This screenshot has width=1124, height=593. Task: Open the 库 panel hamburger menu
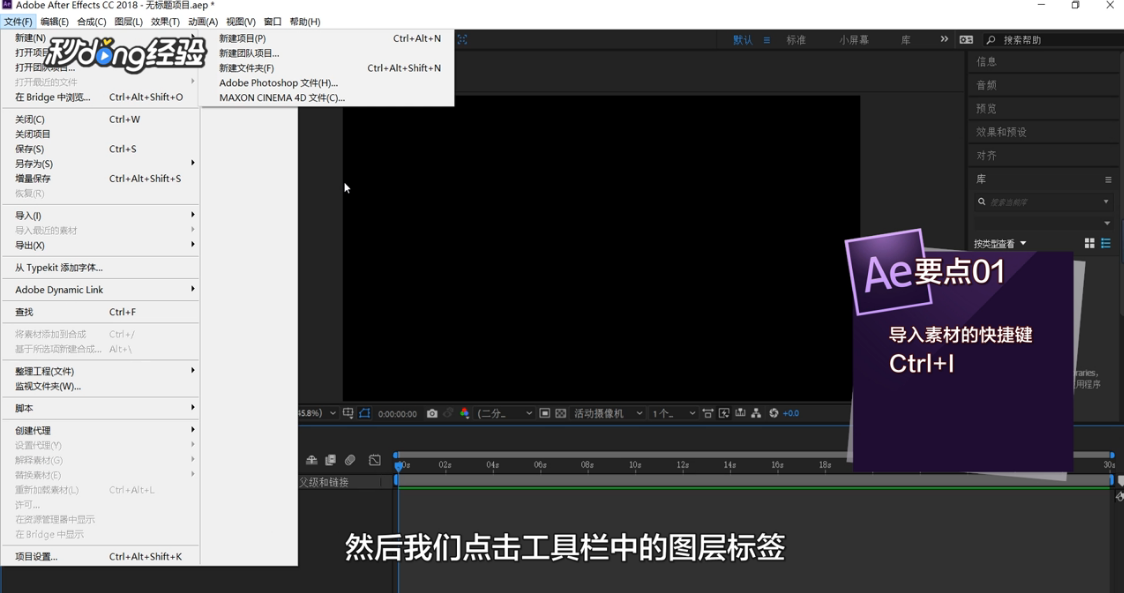click(1108, 180)
